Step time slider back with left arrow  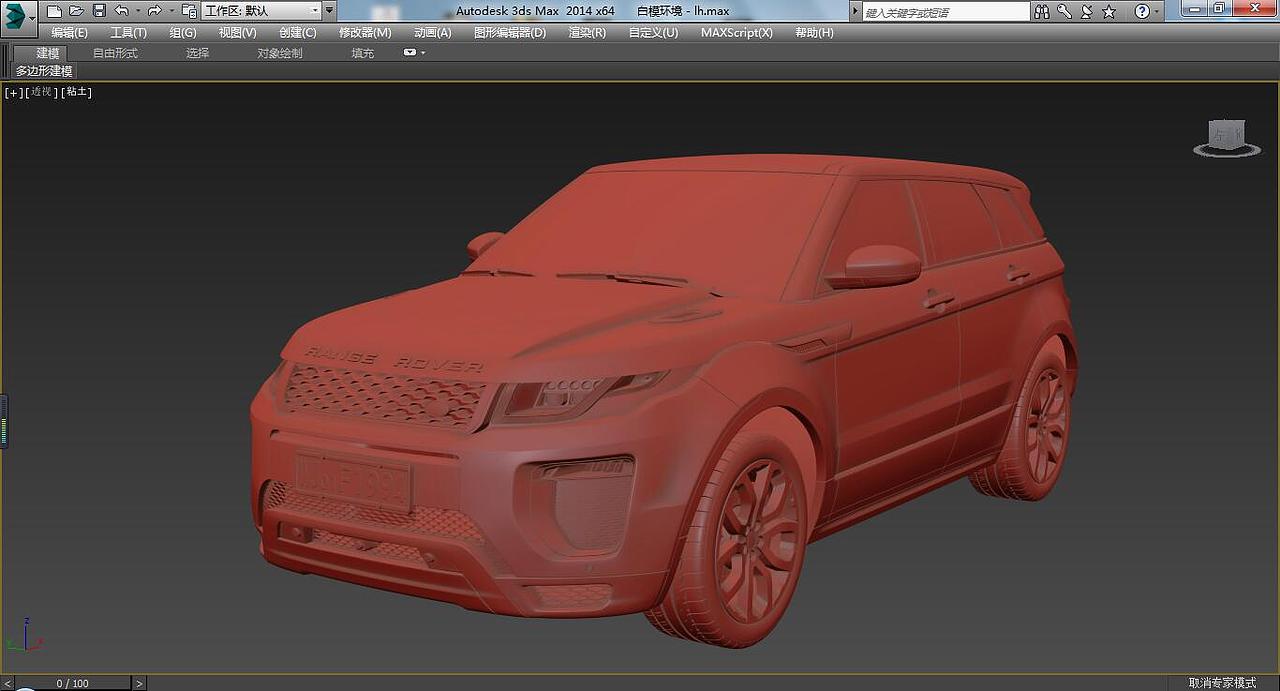pos(8,683)
